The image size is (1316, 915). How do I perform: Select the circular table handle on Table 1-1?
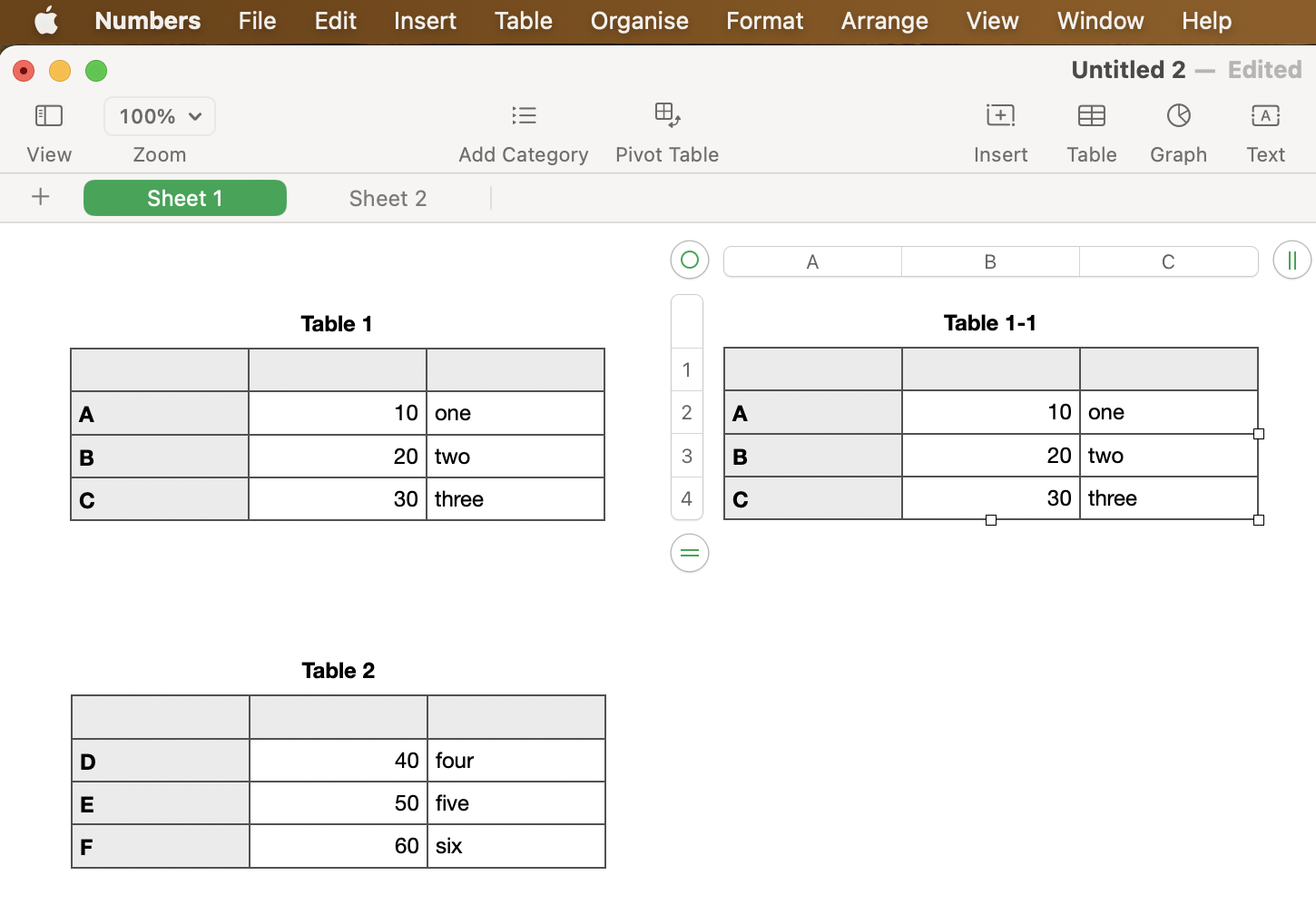tap(689, 260)
